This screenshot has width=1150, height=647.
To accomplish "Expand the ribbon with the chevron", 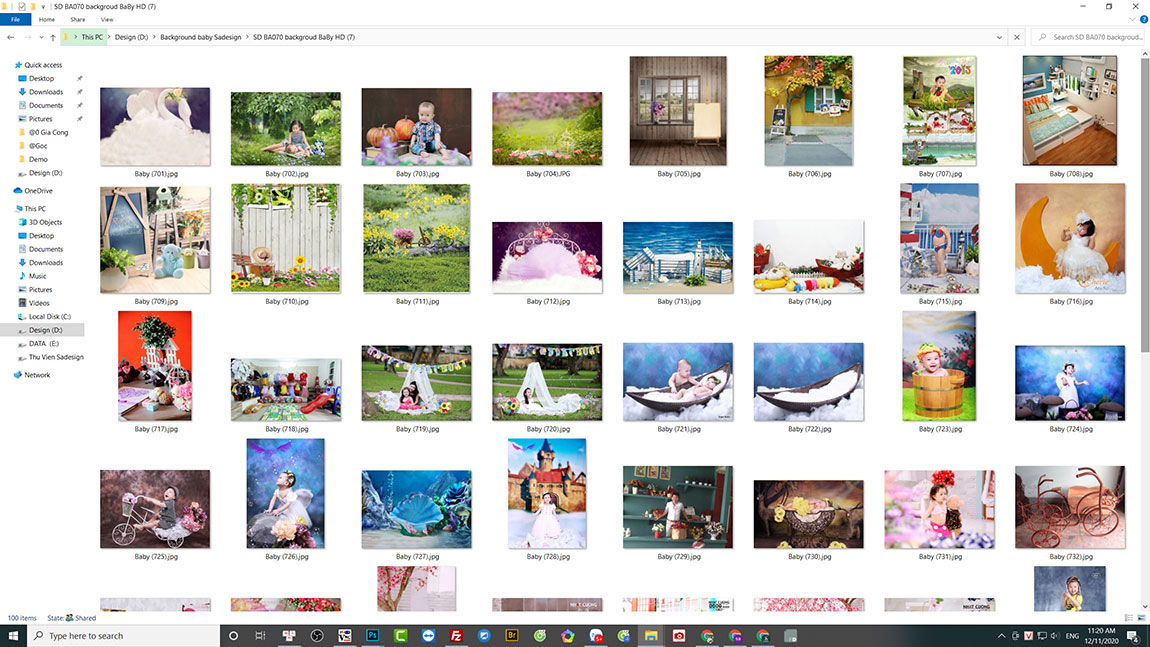I will coord(1132,20).
